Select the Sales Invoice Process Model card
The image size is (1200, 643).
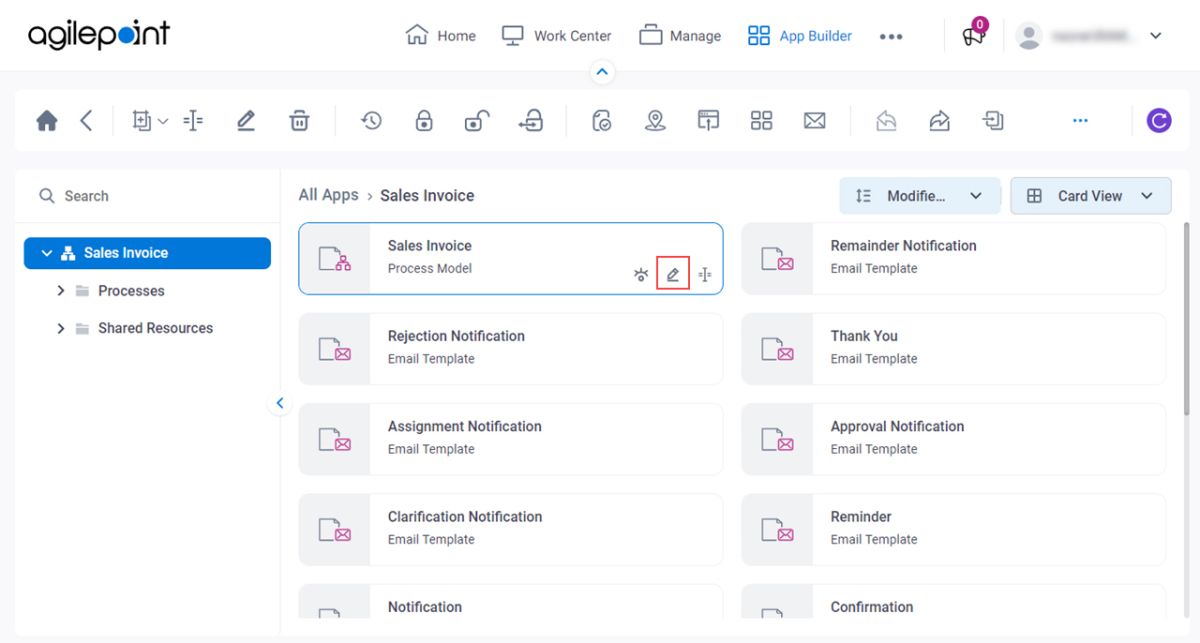point(510,259)
